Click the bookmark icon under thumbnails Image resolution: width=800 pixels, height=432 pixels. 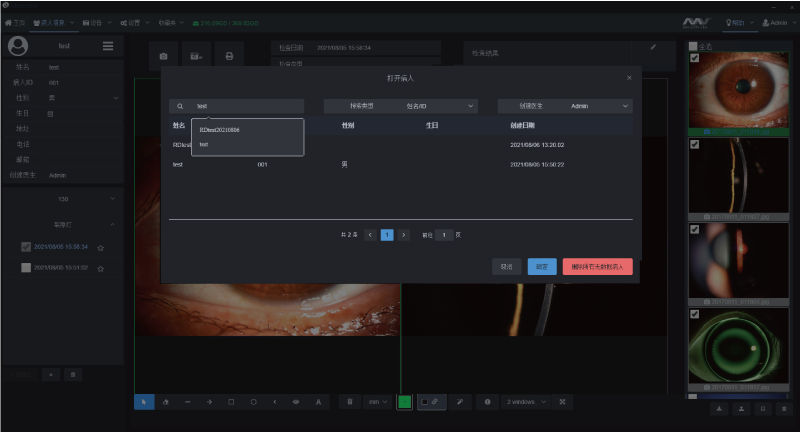(x=763, y=409)
